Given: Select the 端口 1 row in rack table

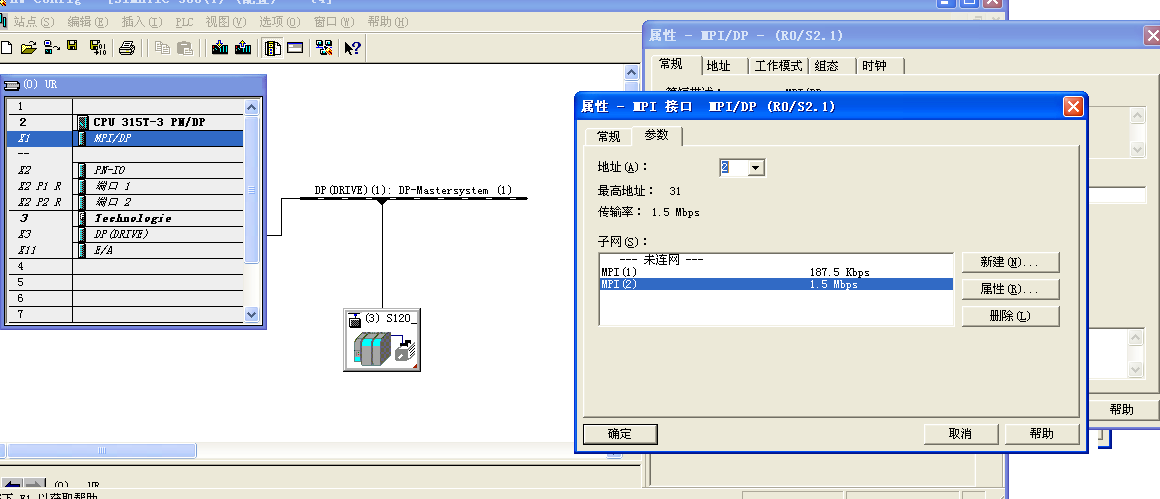Looking at the screenshot, I should [x=125, y=186].
